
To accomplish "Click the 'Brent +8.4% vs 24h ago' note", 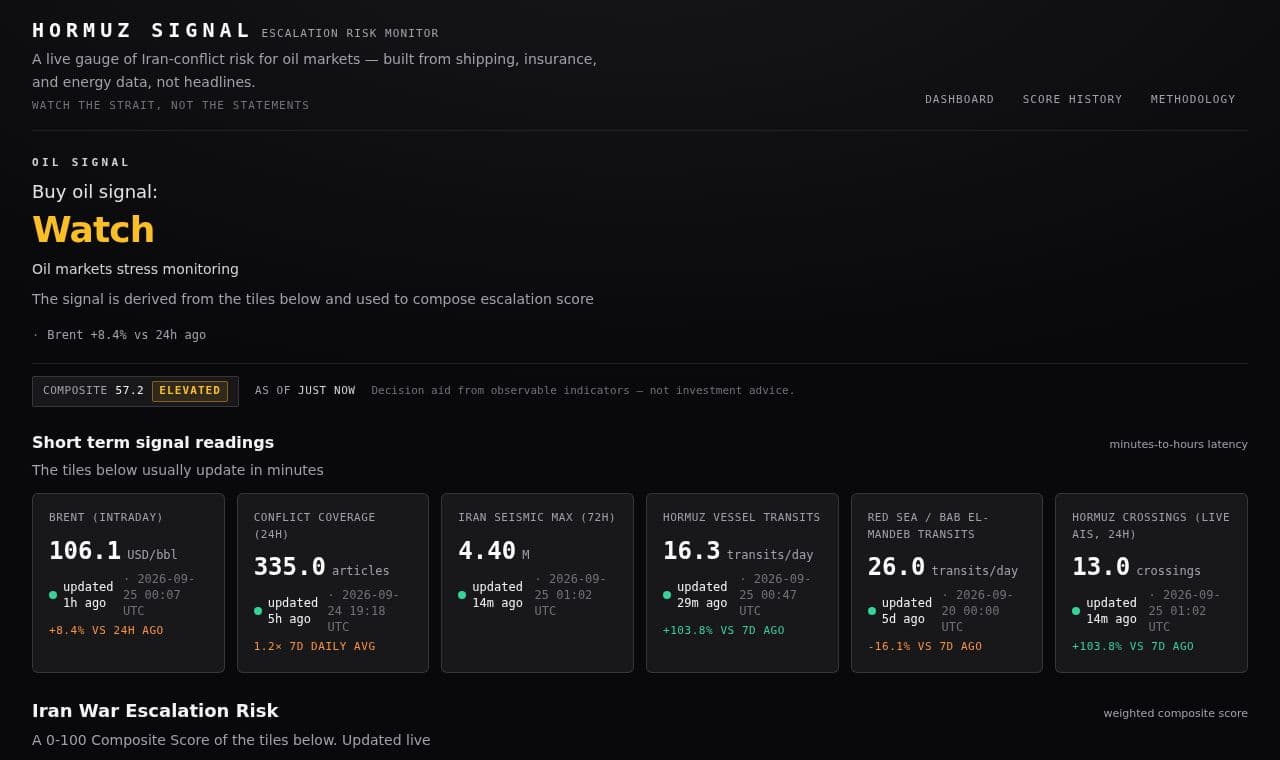I will [119, 335].
